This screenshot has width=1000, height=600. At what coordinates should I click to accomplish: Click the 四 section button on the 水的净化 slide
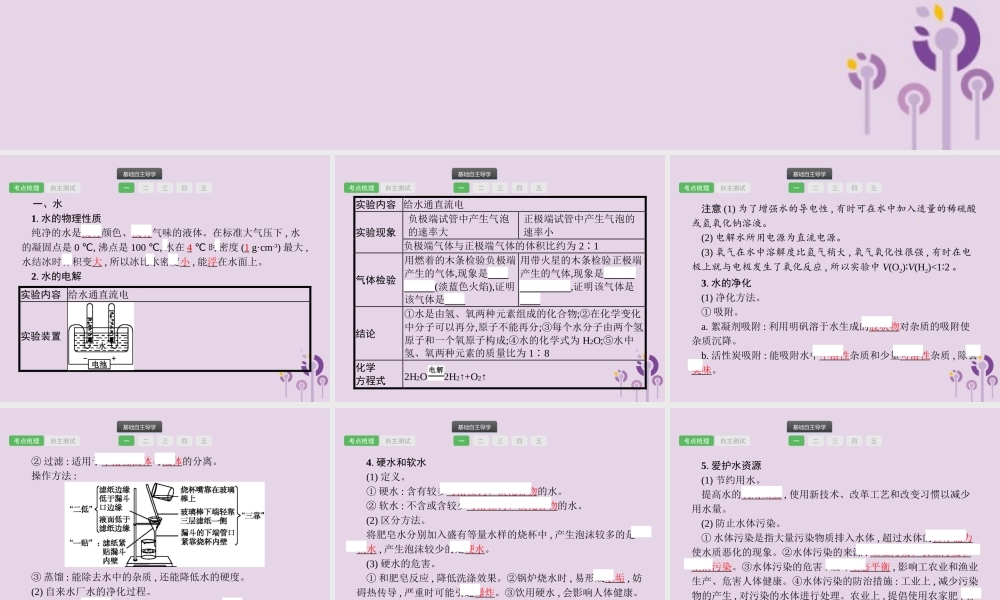tap(854, 188)
